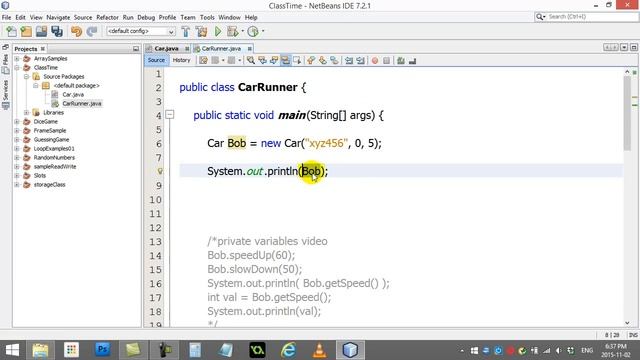Image resolution: width=640 pixels, height=360 pixels.
Task: Collapse the default package node
Action: click(x=36, y=86)
